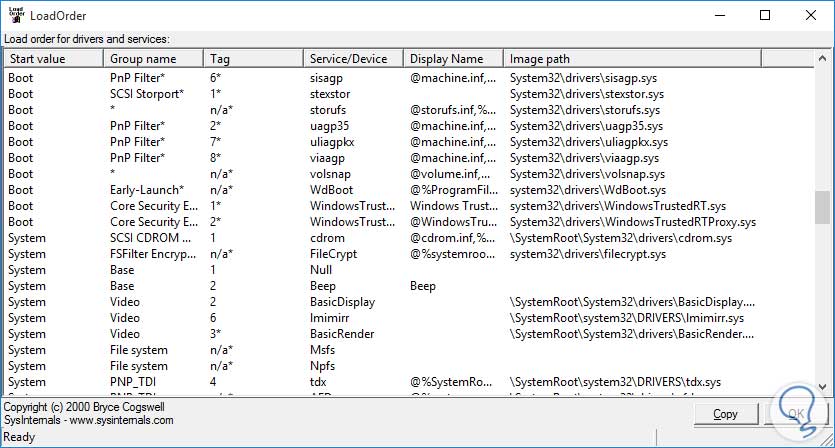The height and width of the screenshot is (448, 835).
Task: Select the Null service entry
Action: (x=321, y=270)
